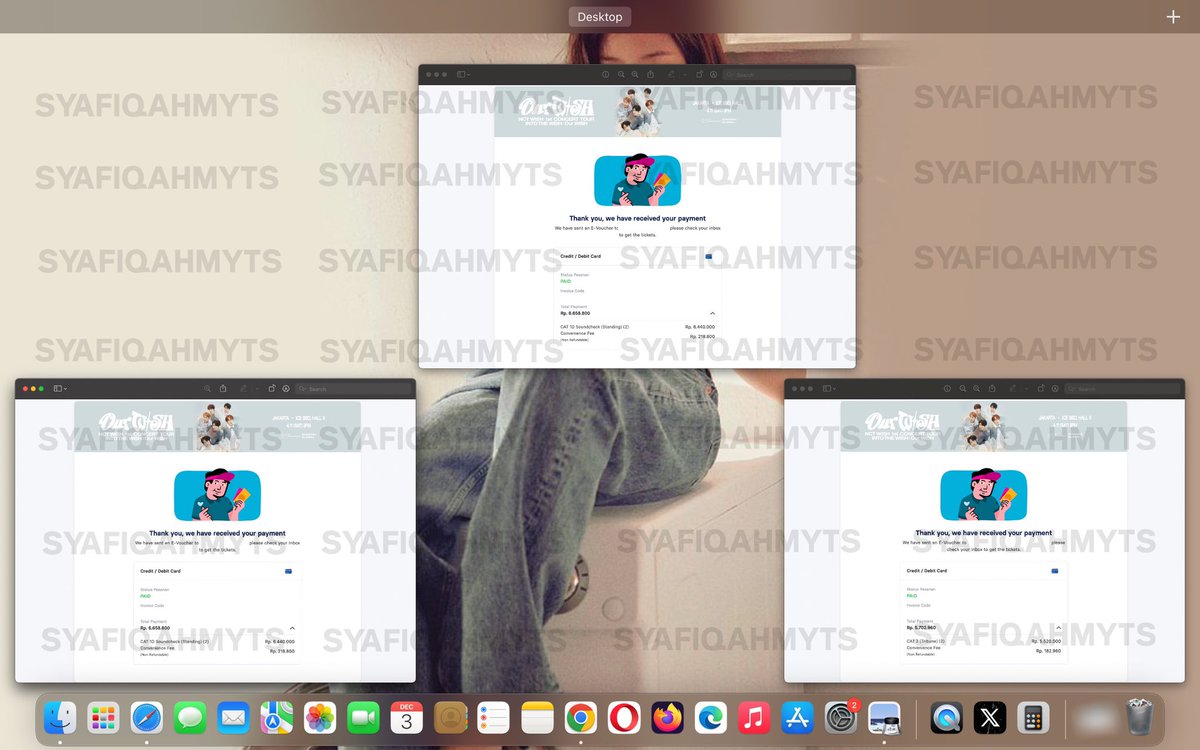
Task: Show document info via the circled-i icon
Action: point(606,74)
